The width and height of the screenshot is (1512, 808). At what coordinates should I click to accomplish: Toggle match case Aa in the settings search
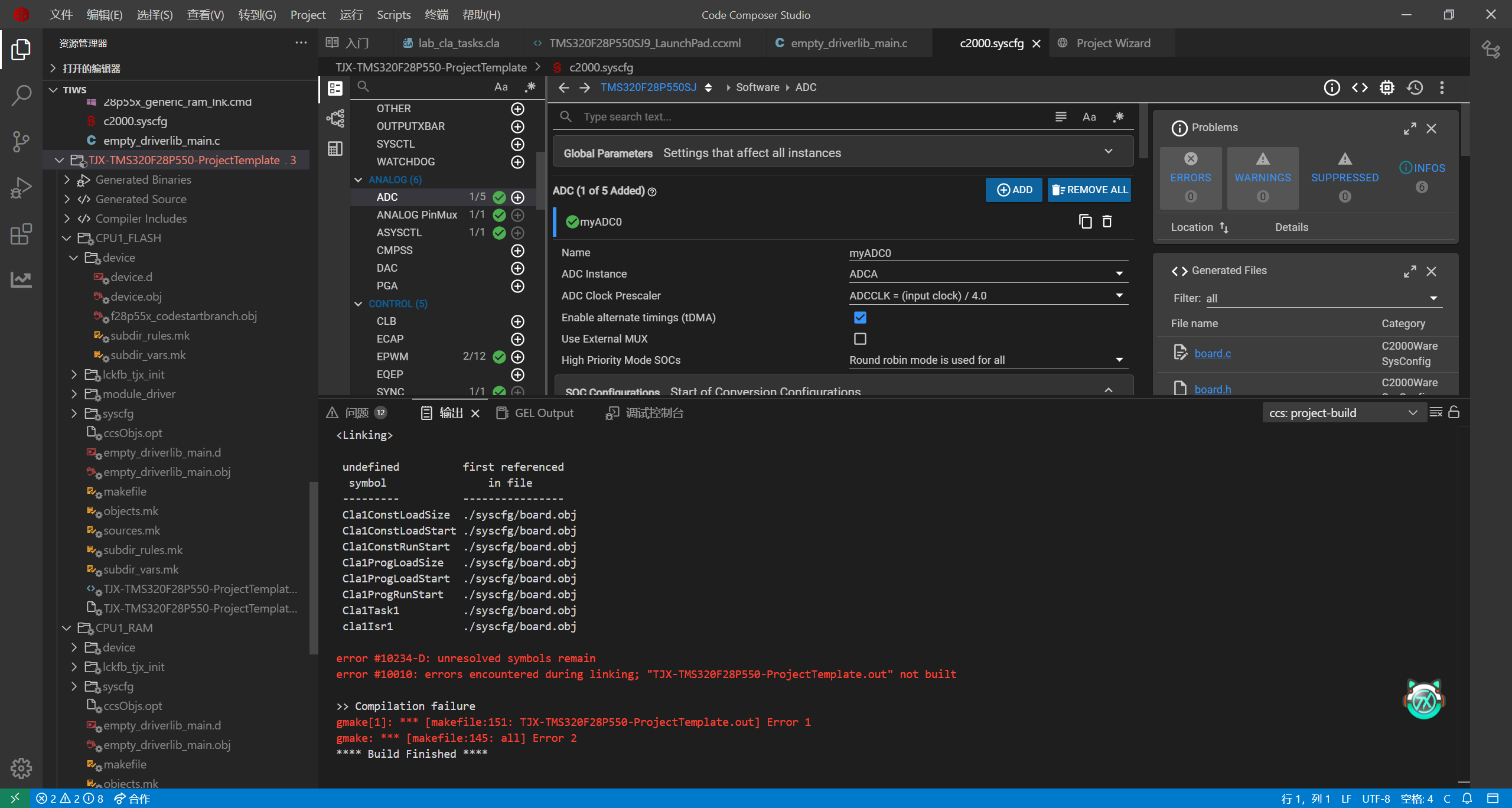[1089, 117]
